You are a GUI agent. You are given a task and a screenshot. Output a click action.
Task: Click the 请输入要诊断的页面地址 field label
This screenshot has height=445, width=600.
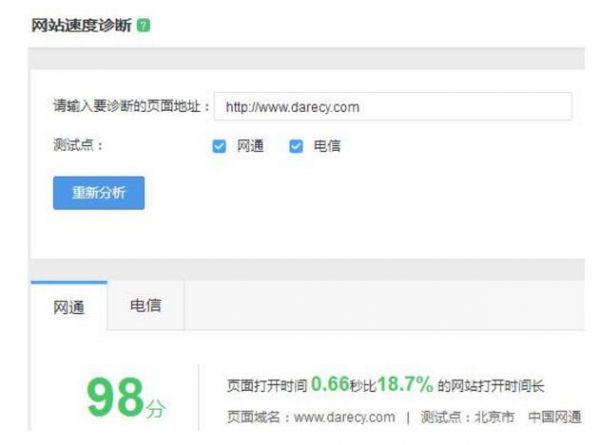[x=131, y=107]
